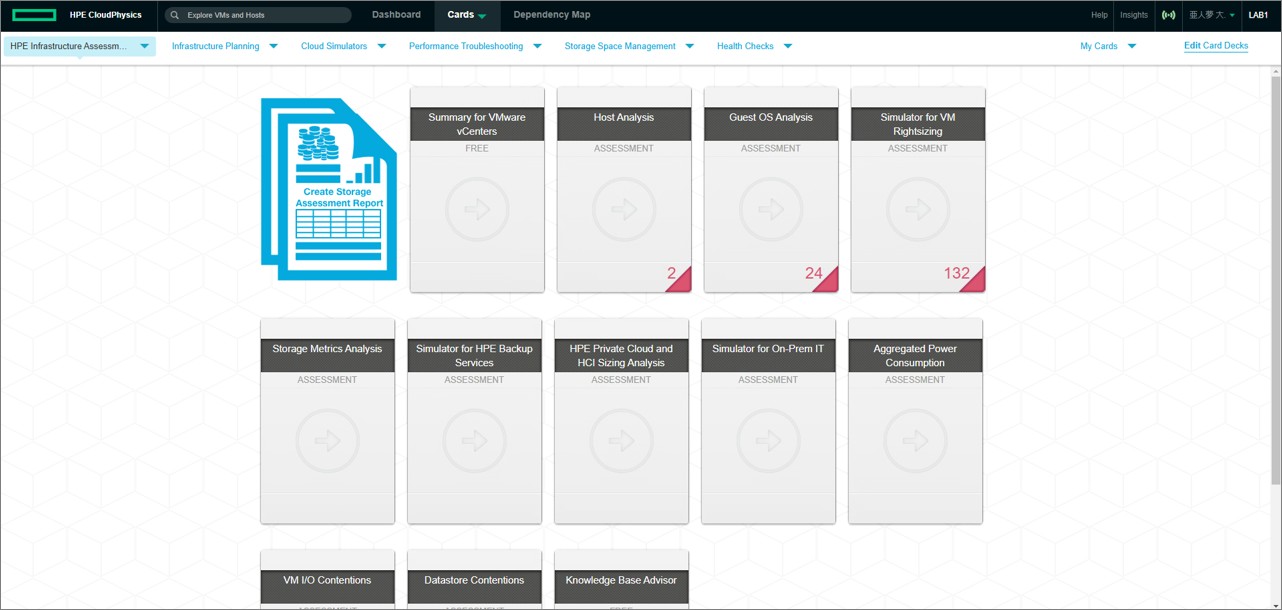The image size is (1282, 610).
Task: Expand the Storage Space Management dropdown
Action: point(689,46)
